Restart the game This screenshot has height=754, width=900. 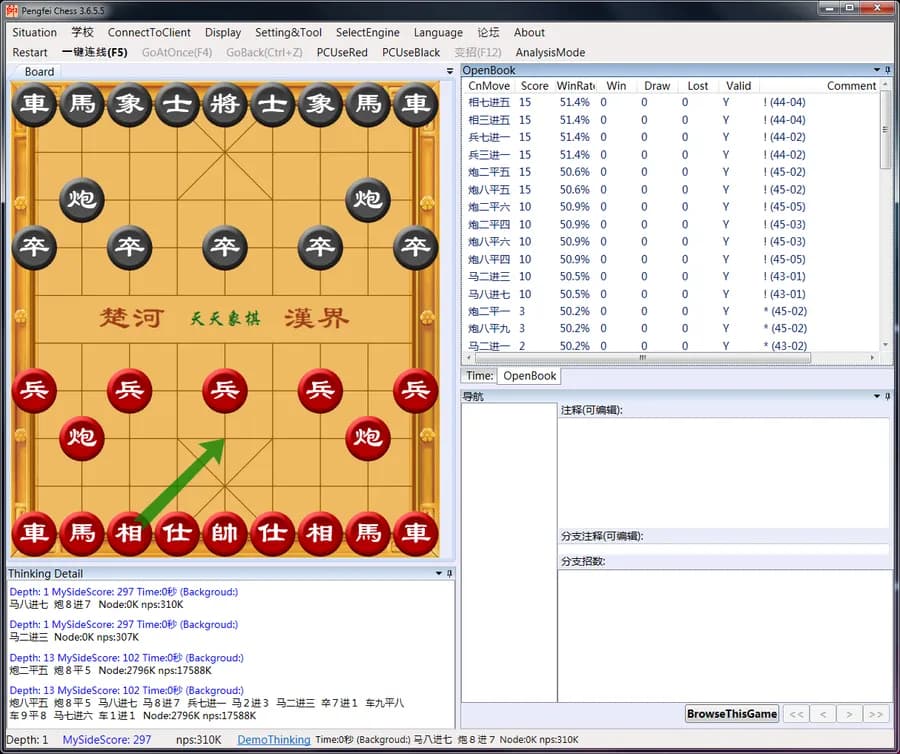pyautogui.click(x=30, y=52)
